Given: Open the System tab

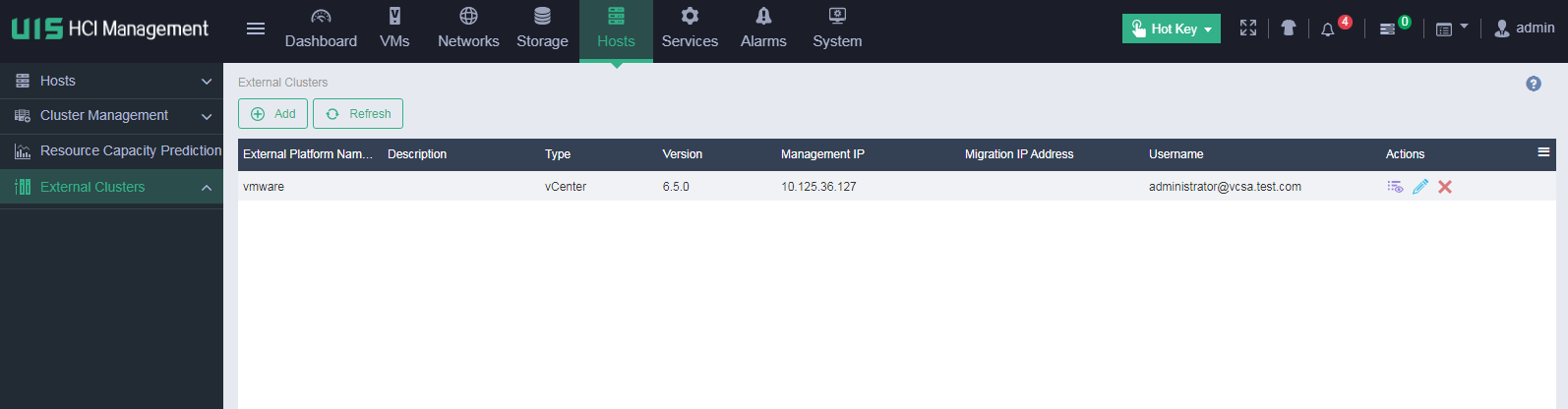Looking at the screenshot, I should click(837, 29).
